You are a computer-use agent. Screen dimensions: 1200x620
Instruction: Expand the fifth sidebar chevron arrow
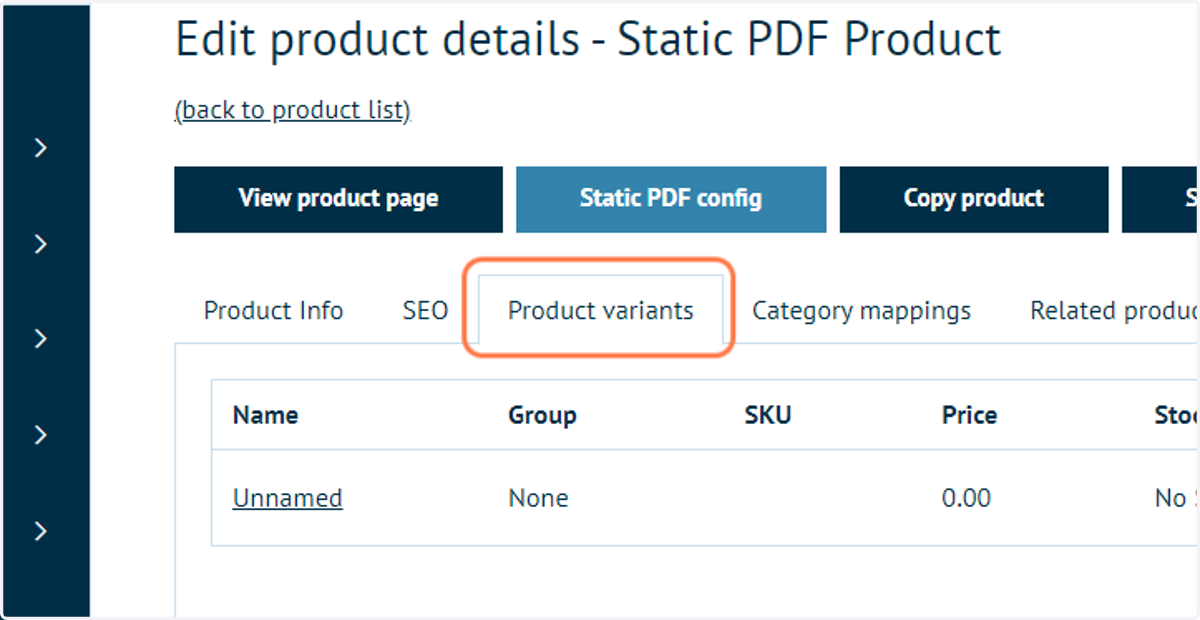pos(41,531)
